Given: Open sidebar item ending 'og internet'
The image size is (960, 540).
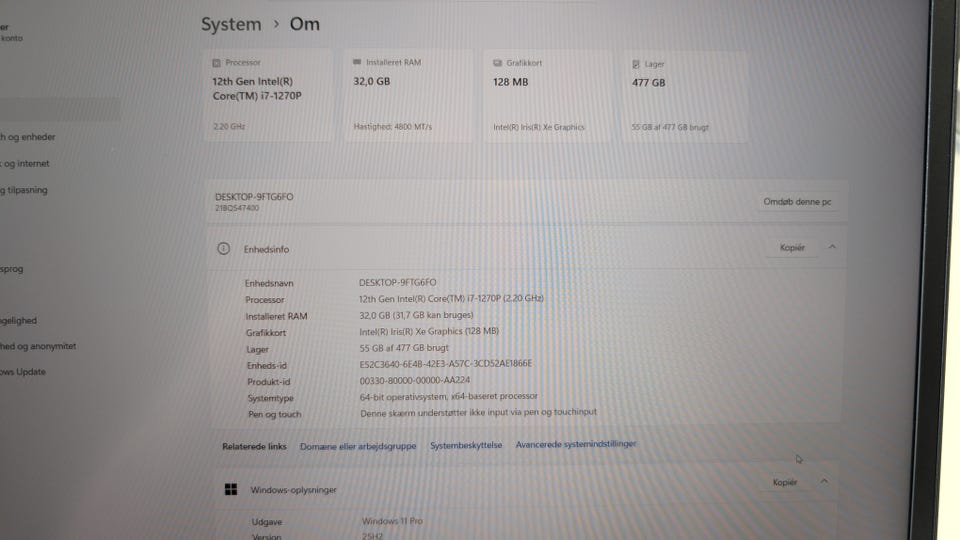Looking at the screenshot, I should coord(24,163).
